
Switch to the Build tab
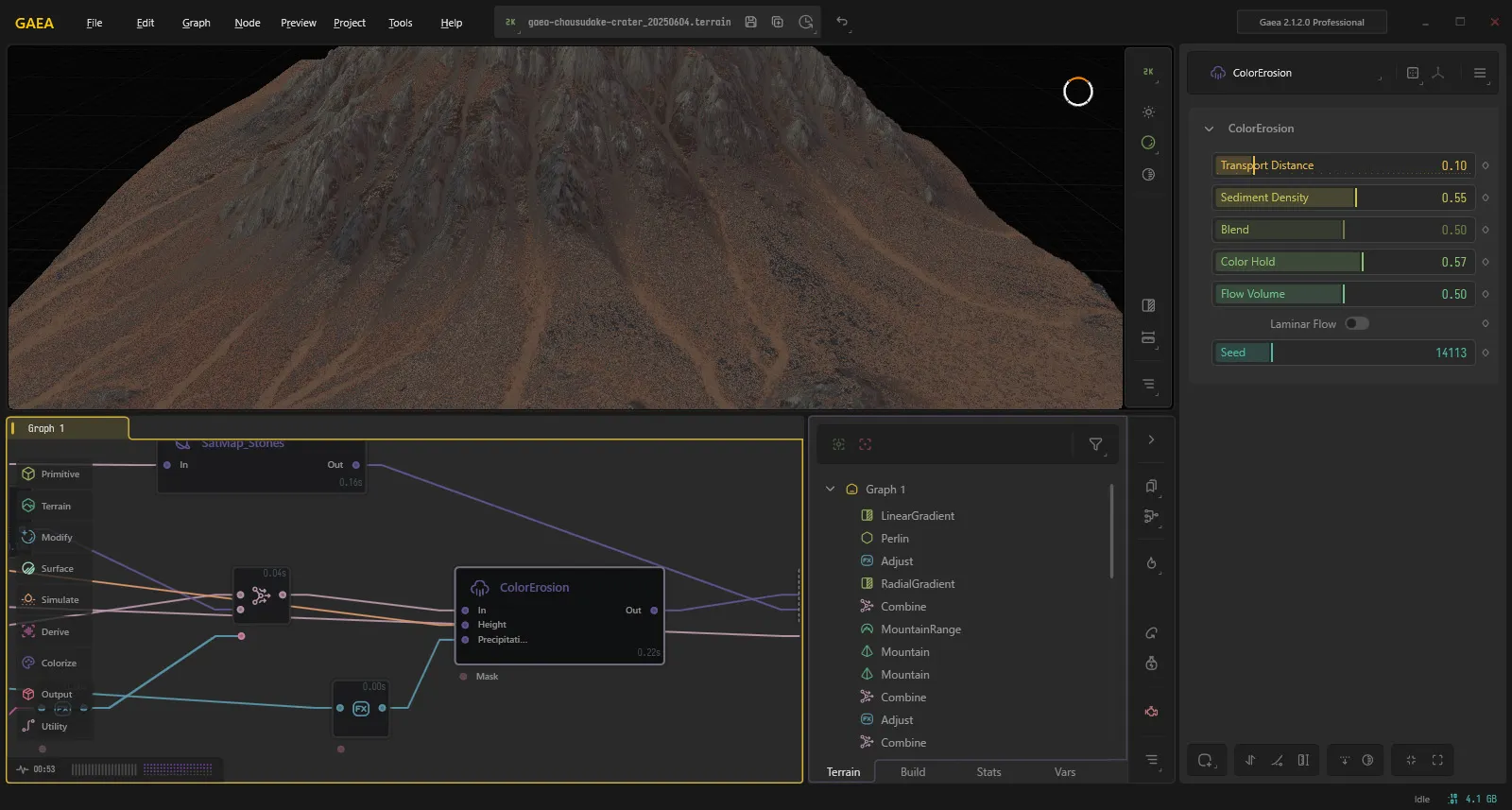pyautogui.click(x=913, y=771)
